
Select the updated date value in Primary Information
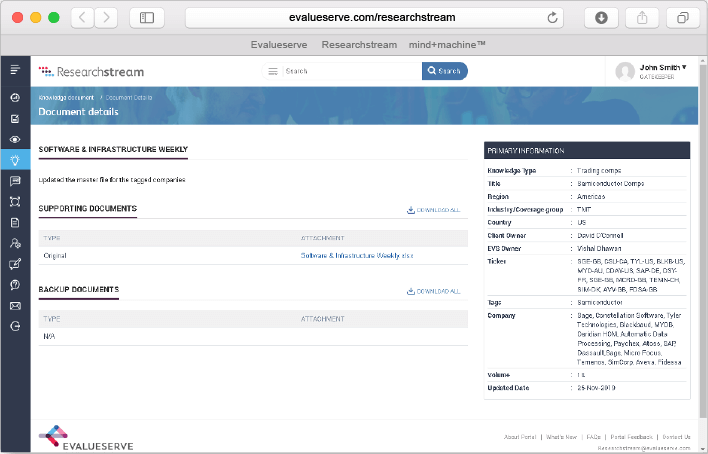pos(596,388)
